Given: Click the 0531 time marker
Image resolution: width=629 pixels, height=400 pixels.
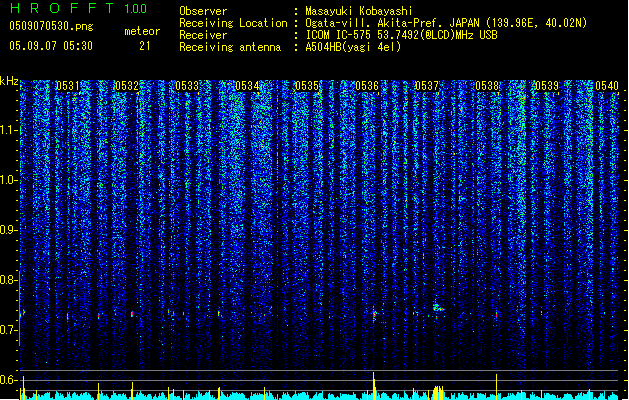Looking at the screenshot, I should 67,86.
